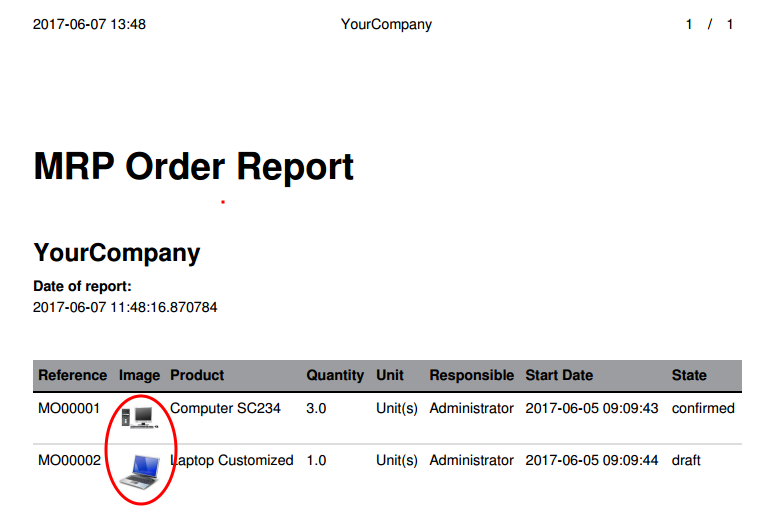Click the Reference column header
Image resolution: width=781 pixels, height=515 pixels.
click(x=73, y=375)
